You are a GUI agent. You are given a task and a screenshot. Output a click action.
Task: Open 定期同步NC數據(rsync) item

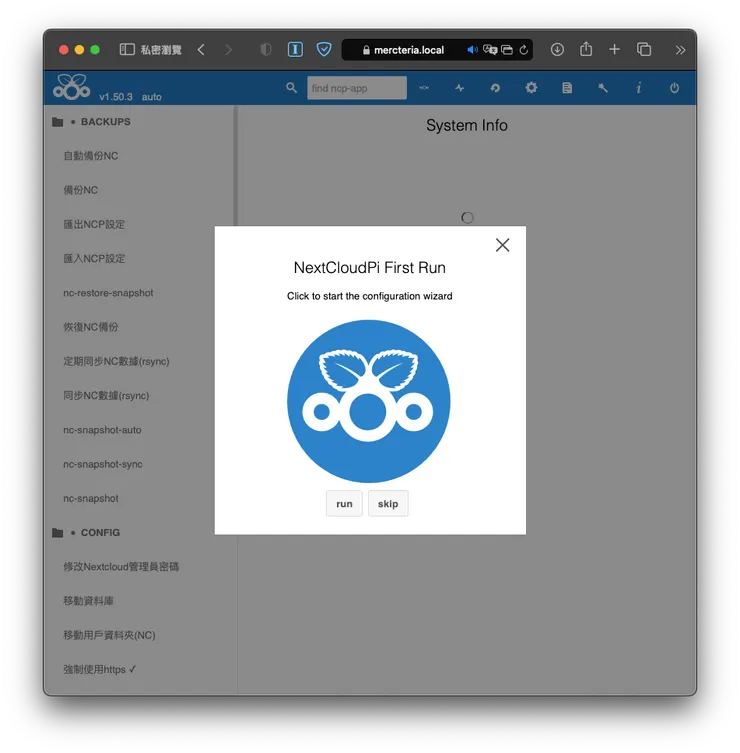coord(116,361)
